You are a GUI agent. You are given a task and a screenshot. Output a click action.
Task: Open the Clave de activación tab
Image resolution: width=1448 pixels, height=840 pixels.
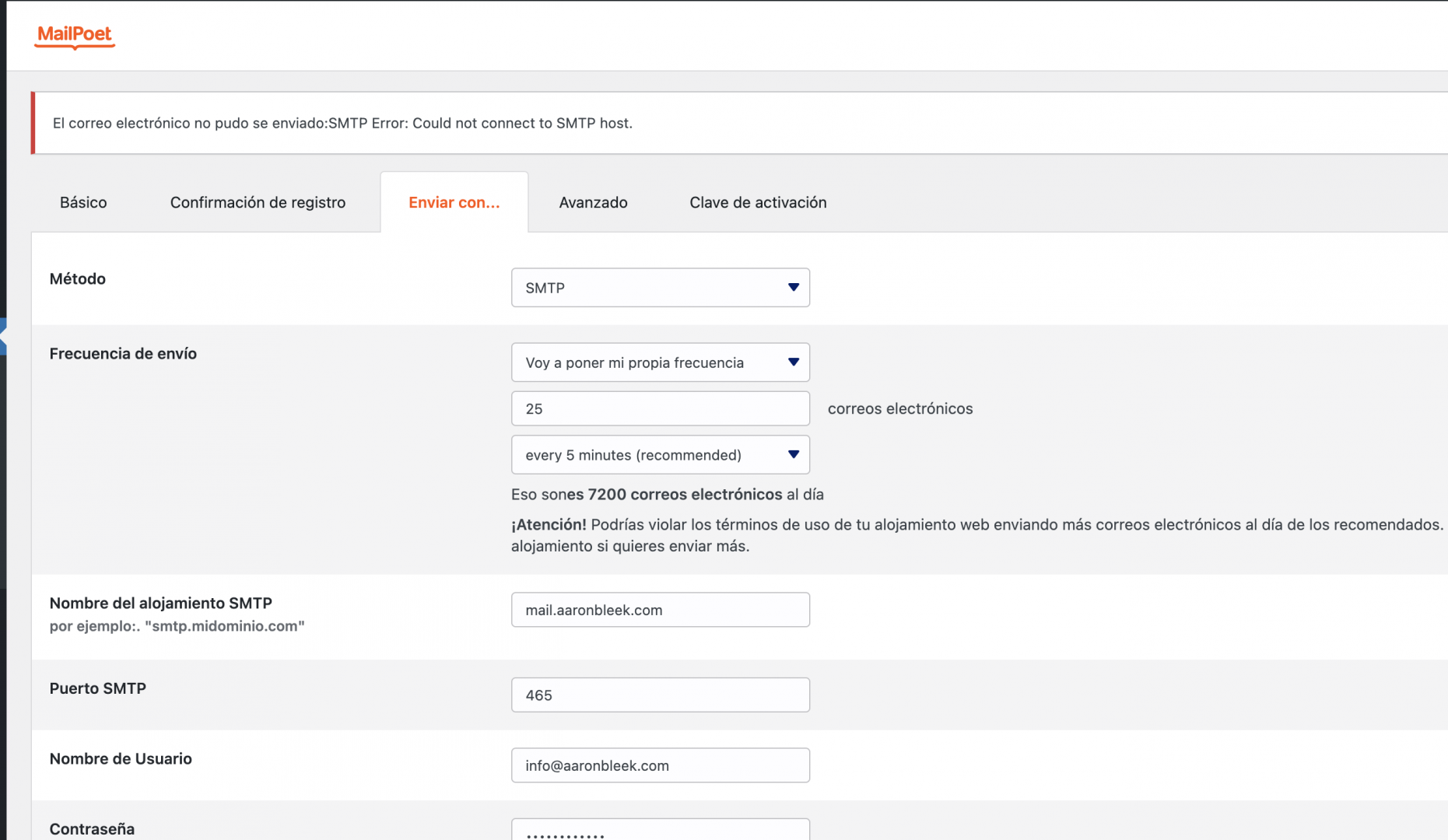pyautogui.click(x=758, y=202)
